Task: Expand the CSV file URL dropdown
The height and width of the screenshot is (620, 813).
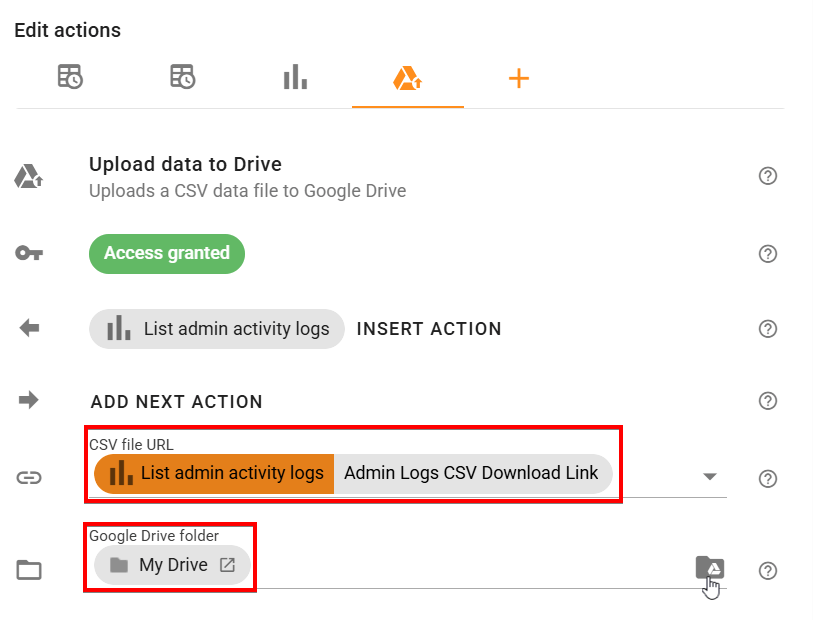Action: (x=710, y=477)
